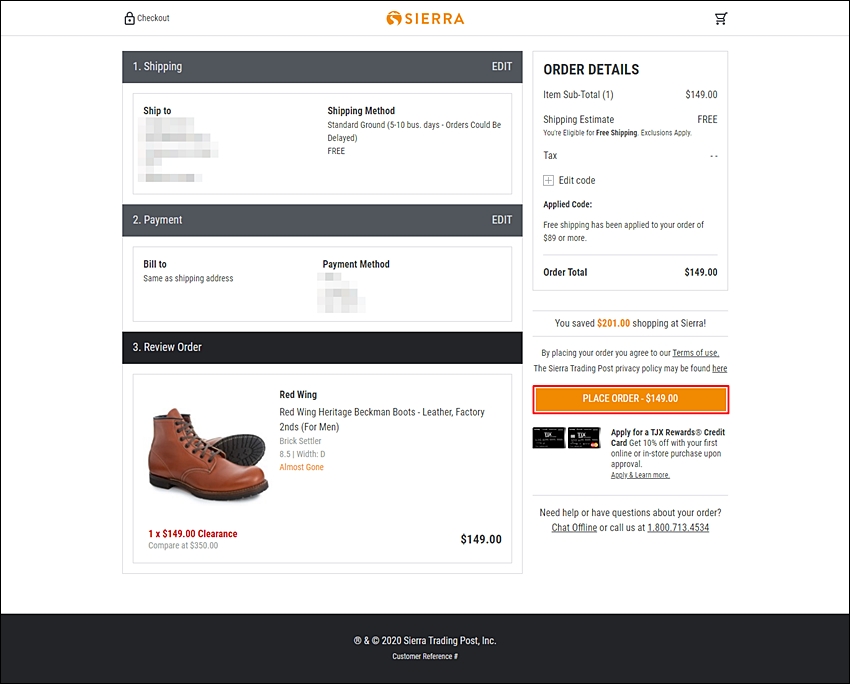Expand the Edit code plus icon
Screen dimensions: 850x684
549,180
